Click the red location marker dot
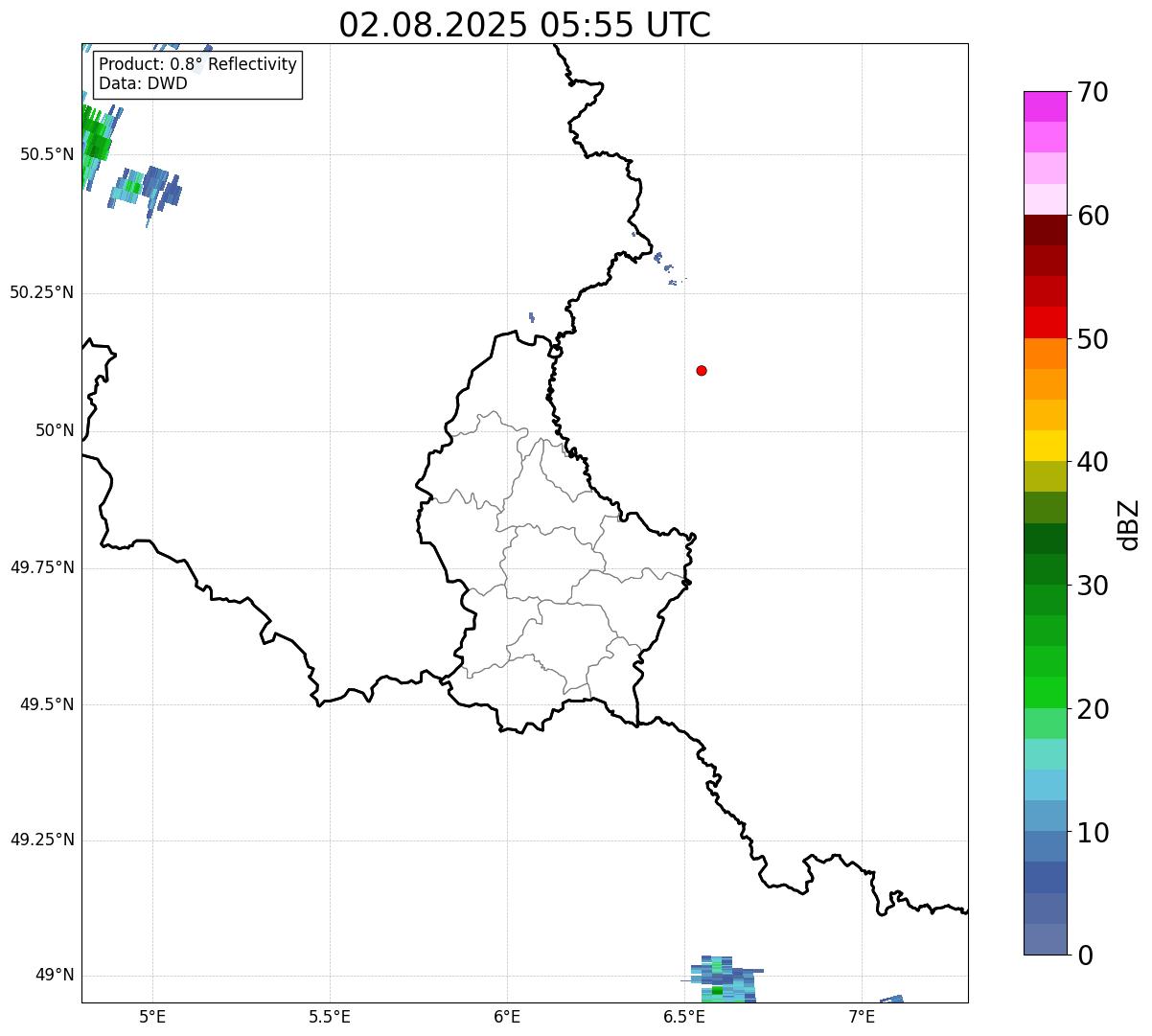This screenshot has height=1036, width=1152. pyautogui.click(x=702, y=370)
